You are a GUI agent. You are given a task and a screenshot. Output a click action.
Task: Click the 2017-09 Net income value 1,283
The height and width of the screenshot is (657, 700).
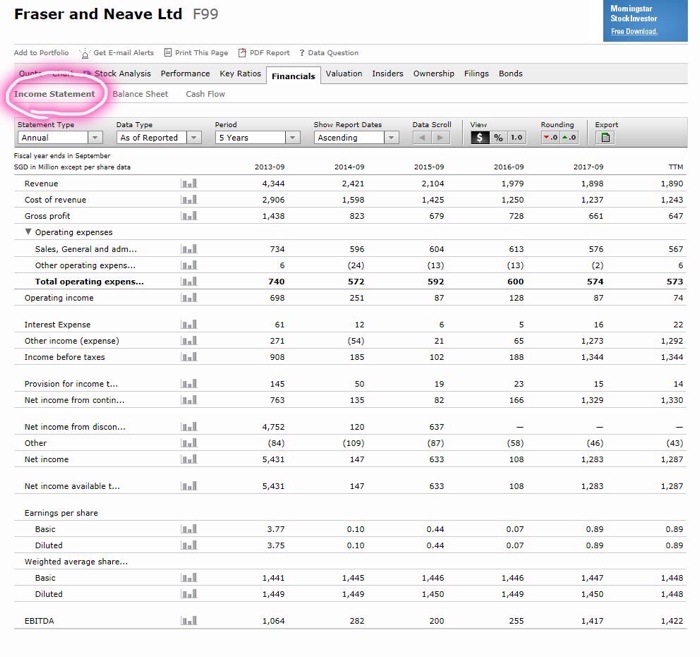(x=592, y=459)
